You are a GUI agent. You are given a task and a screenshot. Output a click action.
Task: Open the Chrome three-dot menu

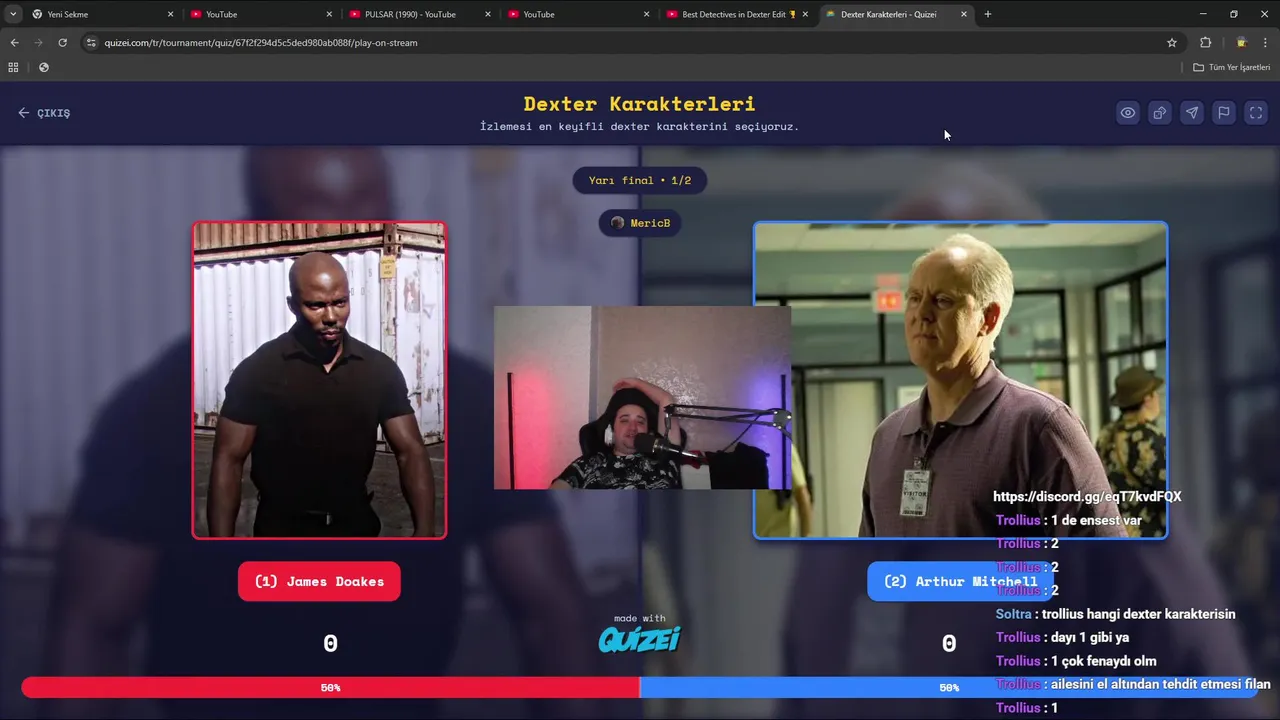pyautogui.click(x=1266, y=43)
